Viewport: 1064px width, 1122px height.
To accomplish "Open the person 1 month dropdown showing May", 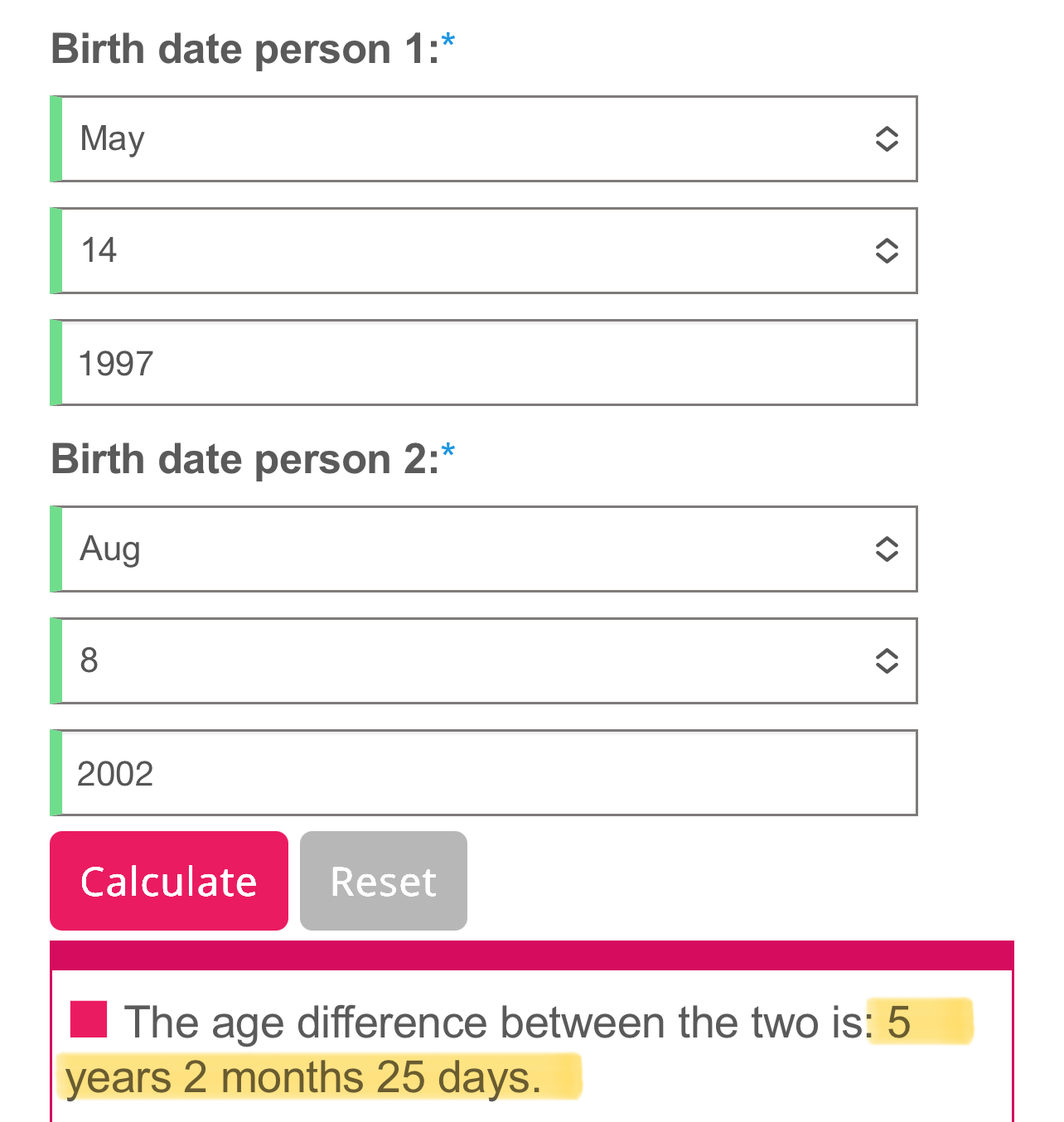I will tap(464, 138).
